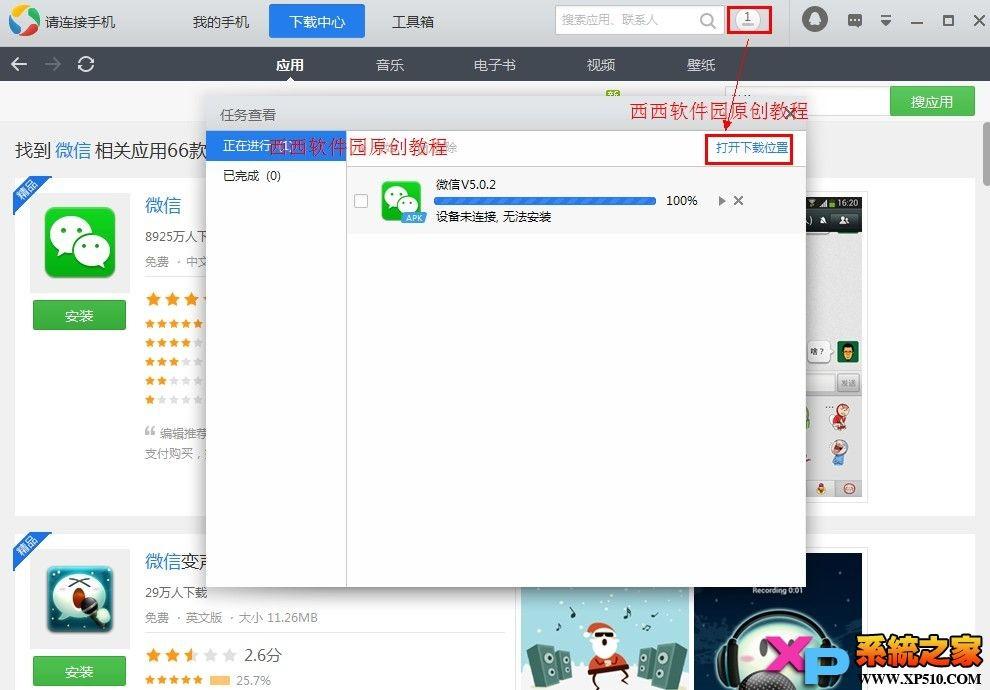The width and height of the screenshot is (990, 690).
Task: Open the download task counter icon
Action: [748, 20]
